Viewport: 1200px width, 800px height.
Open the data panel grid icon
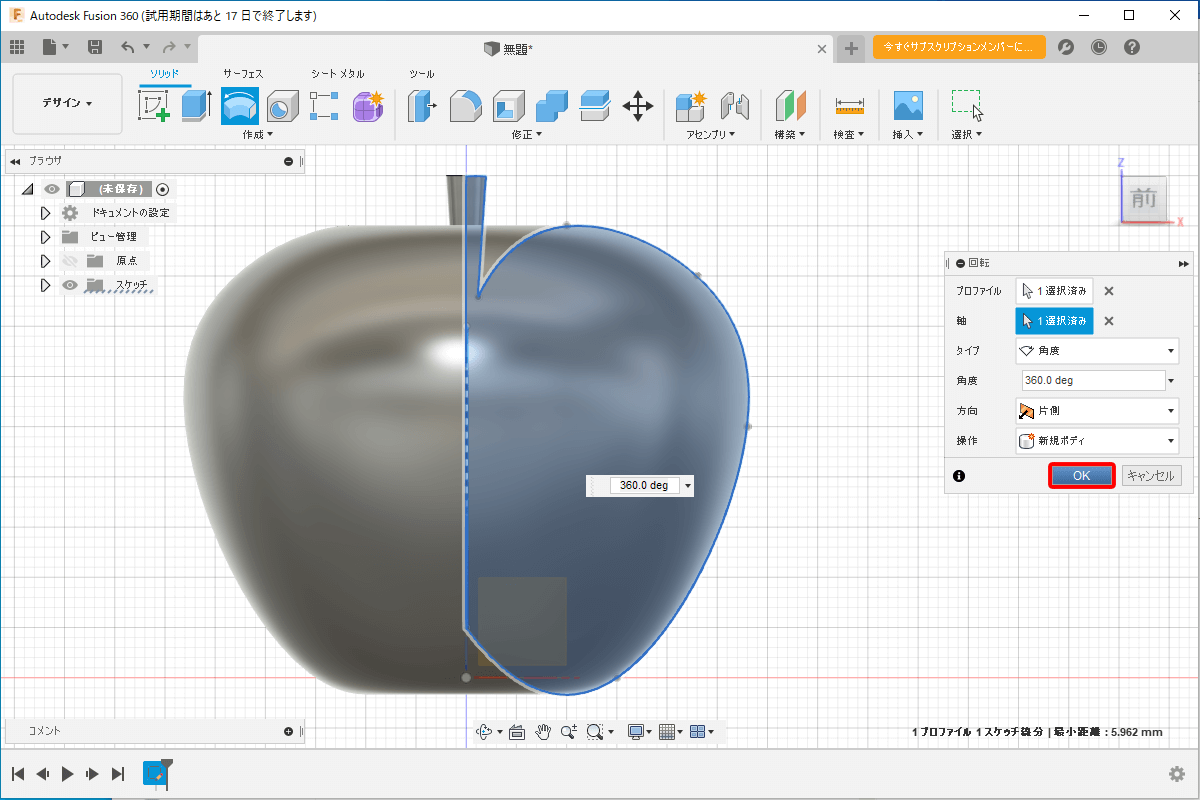tap(17, 47)
